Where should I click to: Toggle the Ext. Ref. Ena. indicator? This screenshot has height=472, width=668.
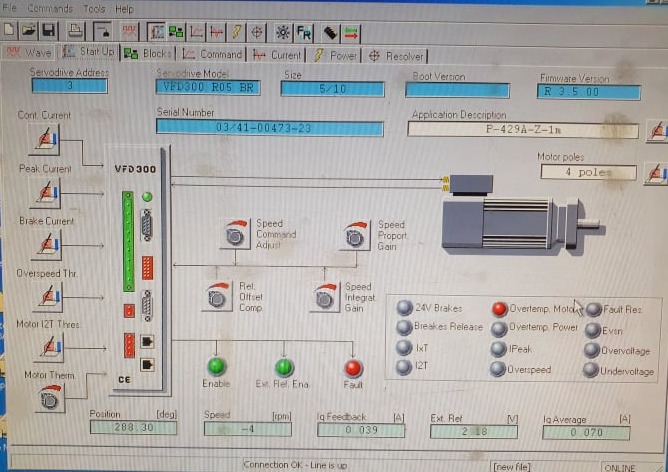tap(284, 367)
